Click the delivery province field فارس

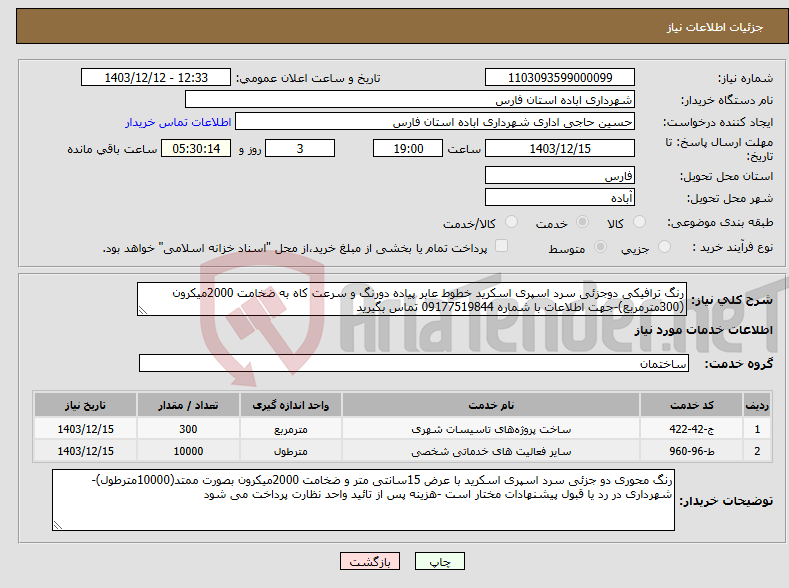[560, 176]
